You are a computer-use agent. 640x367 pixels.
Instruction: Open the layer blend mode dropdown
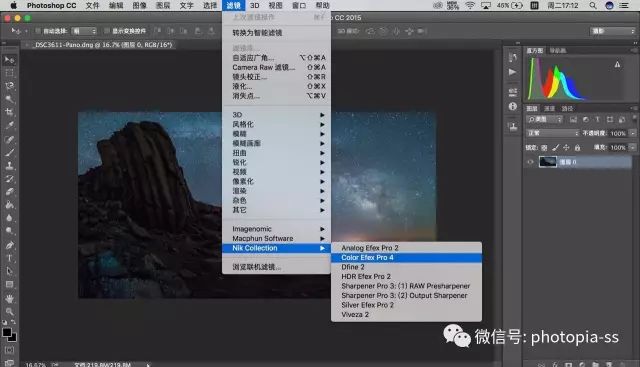tap(553, 133)
